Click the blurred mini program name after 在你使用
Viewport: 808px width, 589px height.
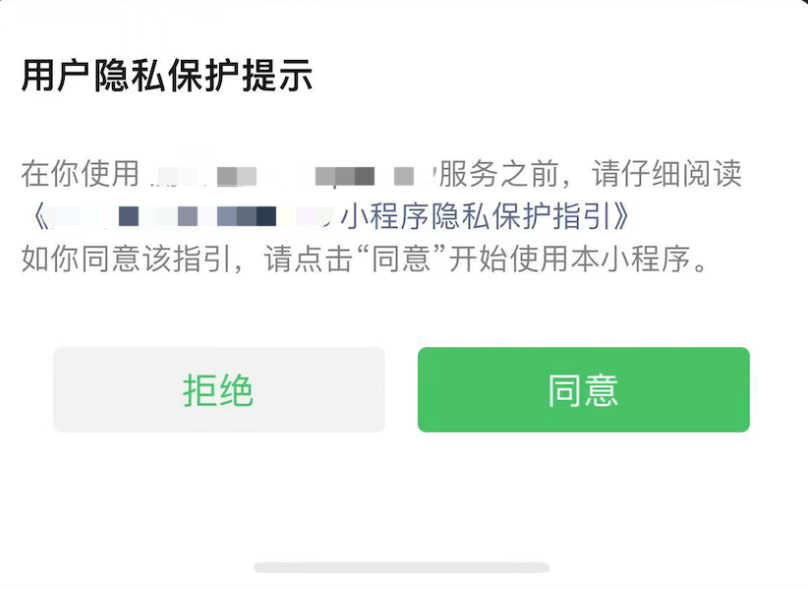point(289,175)
